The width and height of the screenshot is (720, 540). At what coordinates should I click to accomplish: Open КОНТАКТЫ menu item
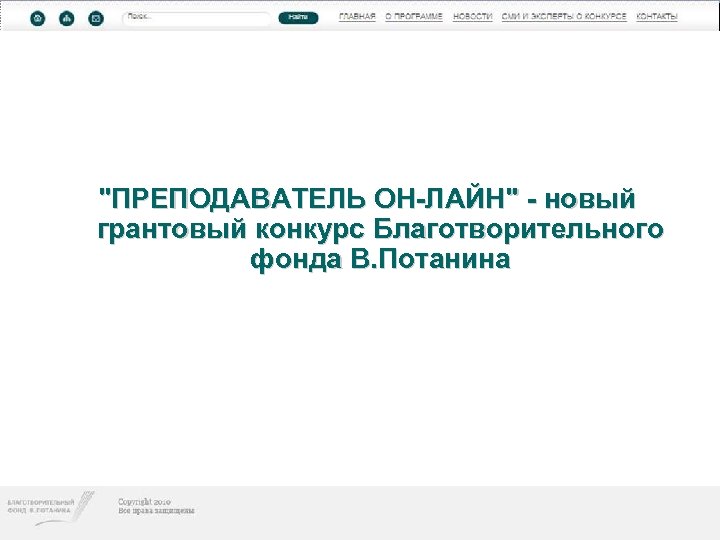coord(657,17)
